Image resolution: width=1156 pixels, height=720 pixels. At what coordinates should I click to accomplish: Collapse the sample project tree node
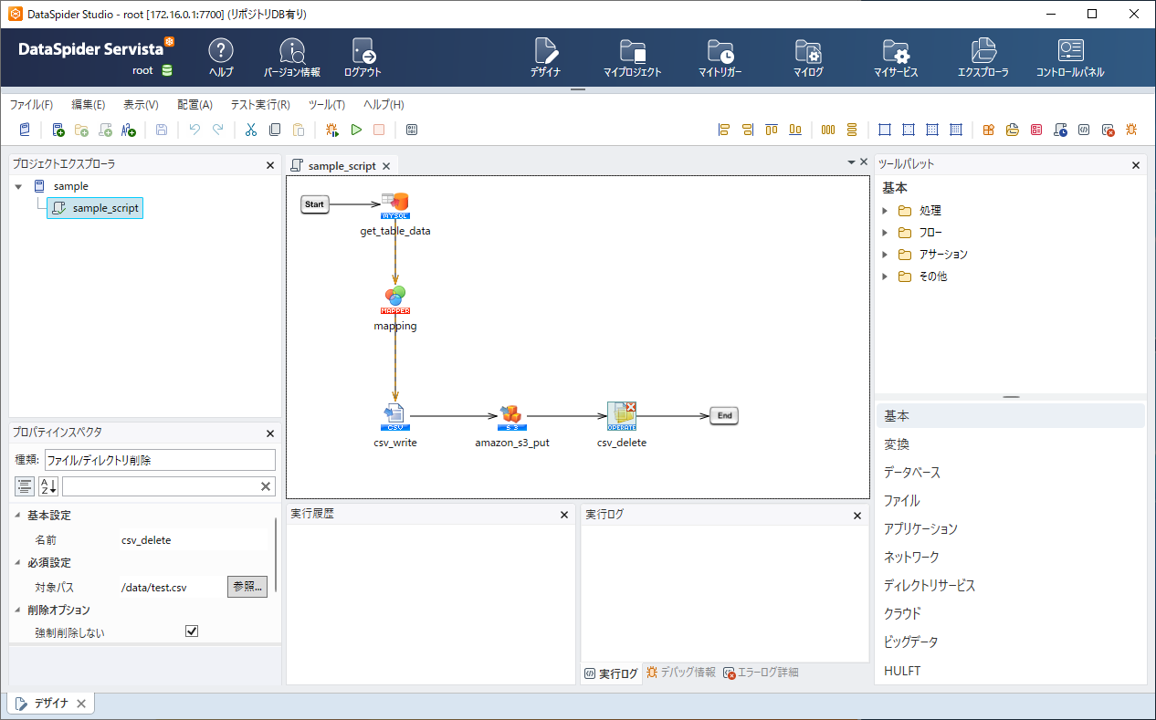point(19,186)
